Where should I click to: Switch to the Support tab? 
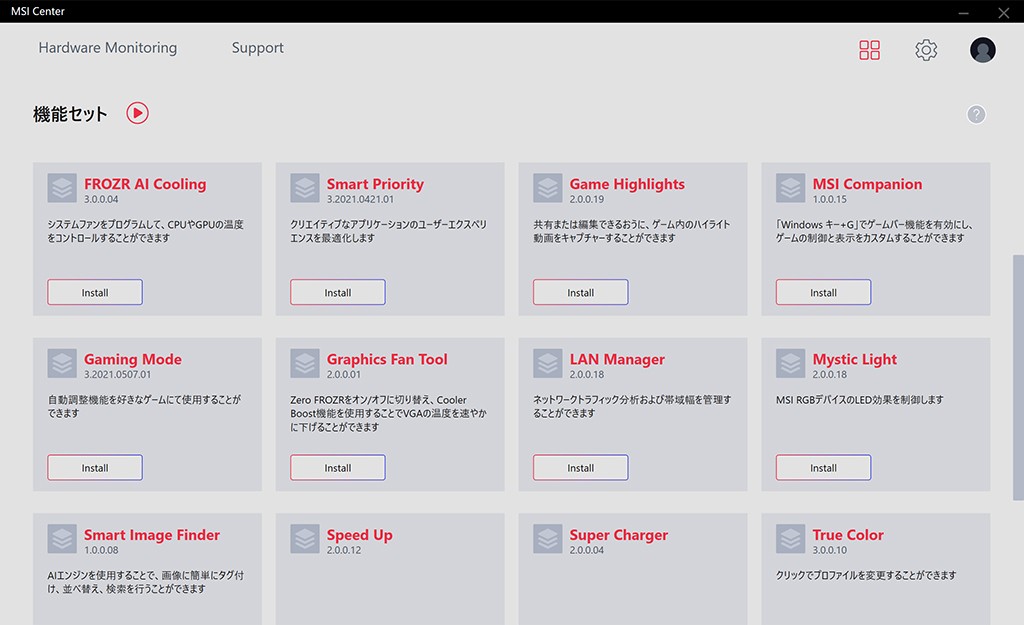click(x=257, y=48)
